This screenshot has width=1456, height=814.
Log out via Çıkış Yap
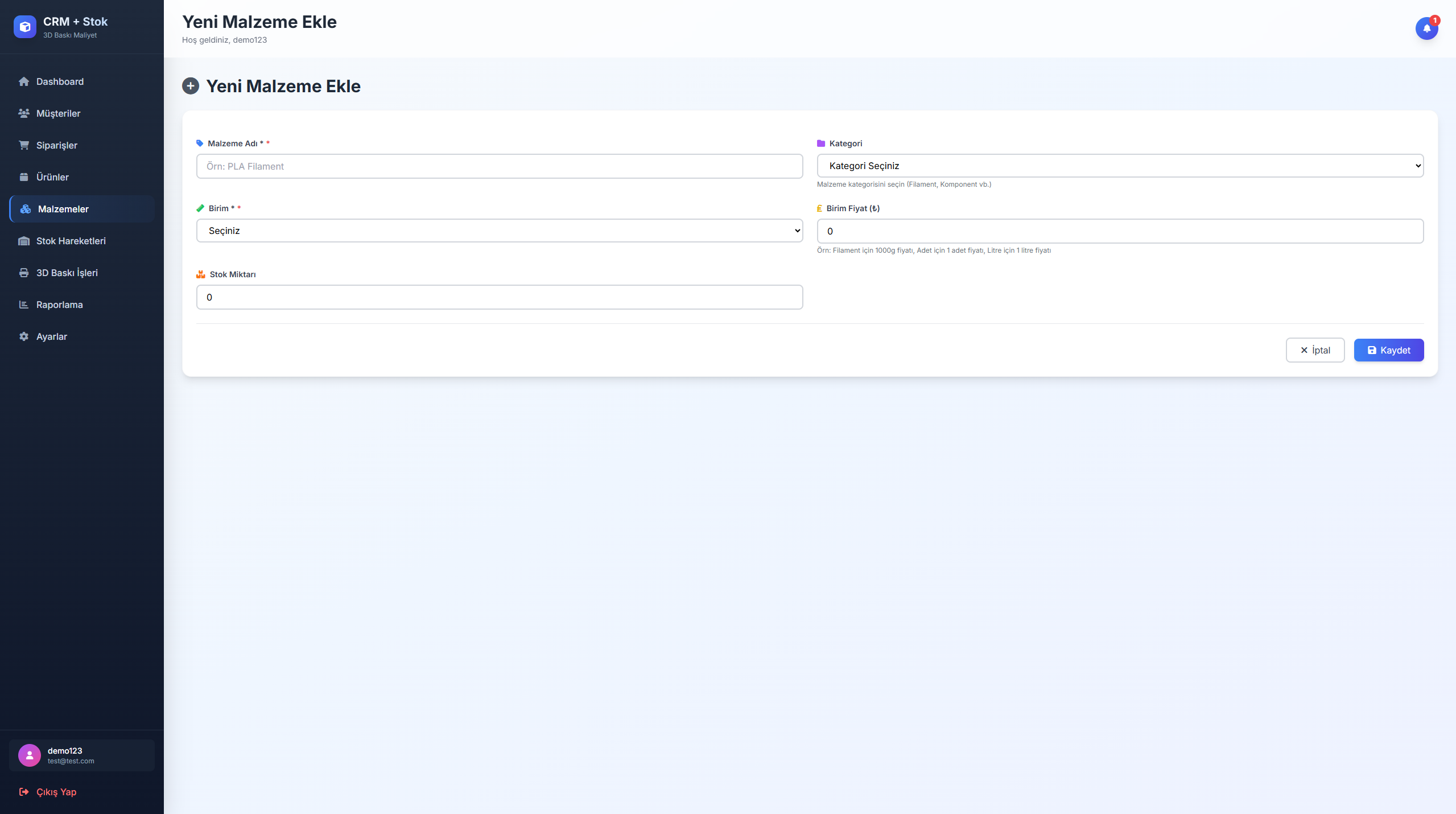click(x=56, y=792)
